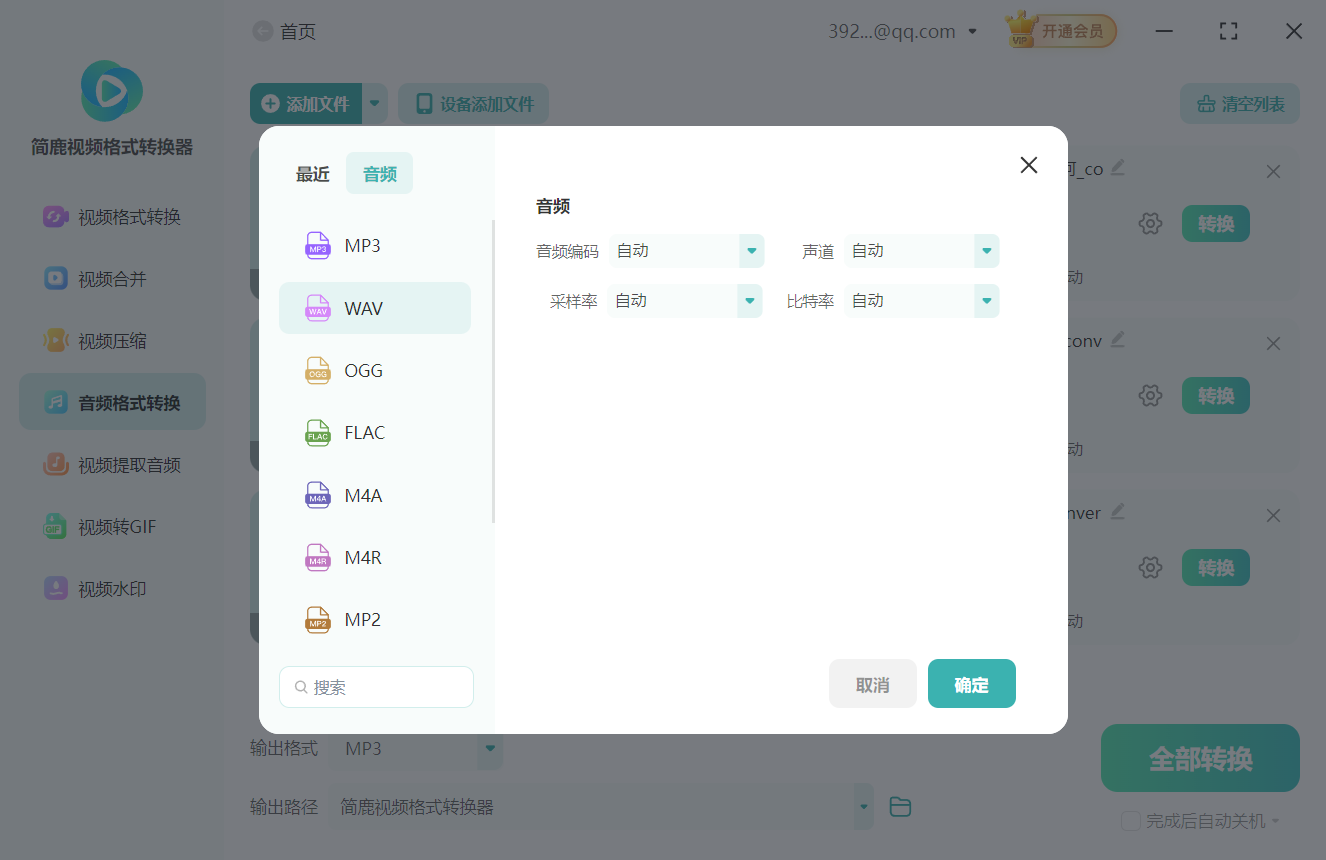Switch to 视频压缩 in the sidebar
This screenshot has height=860, width=1326.
(x=111, y=339)
